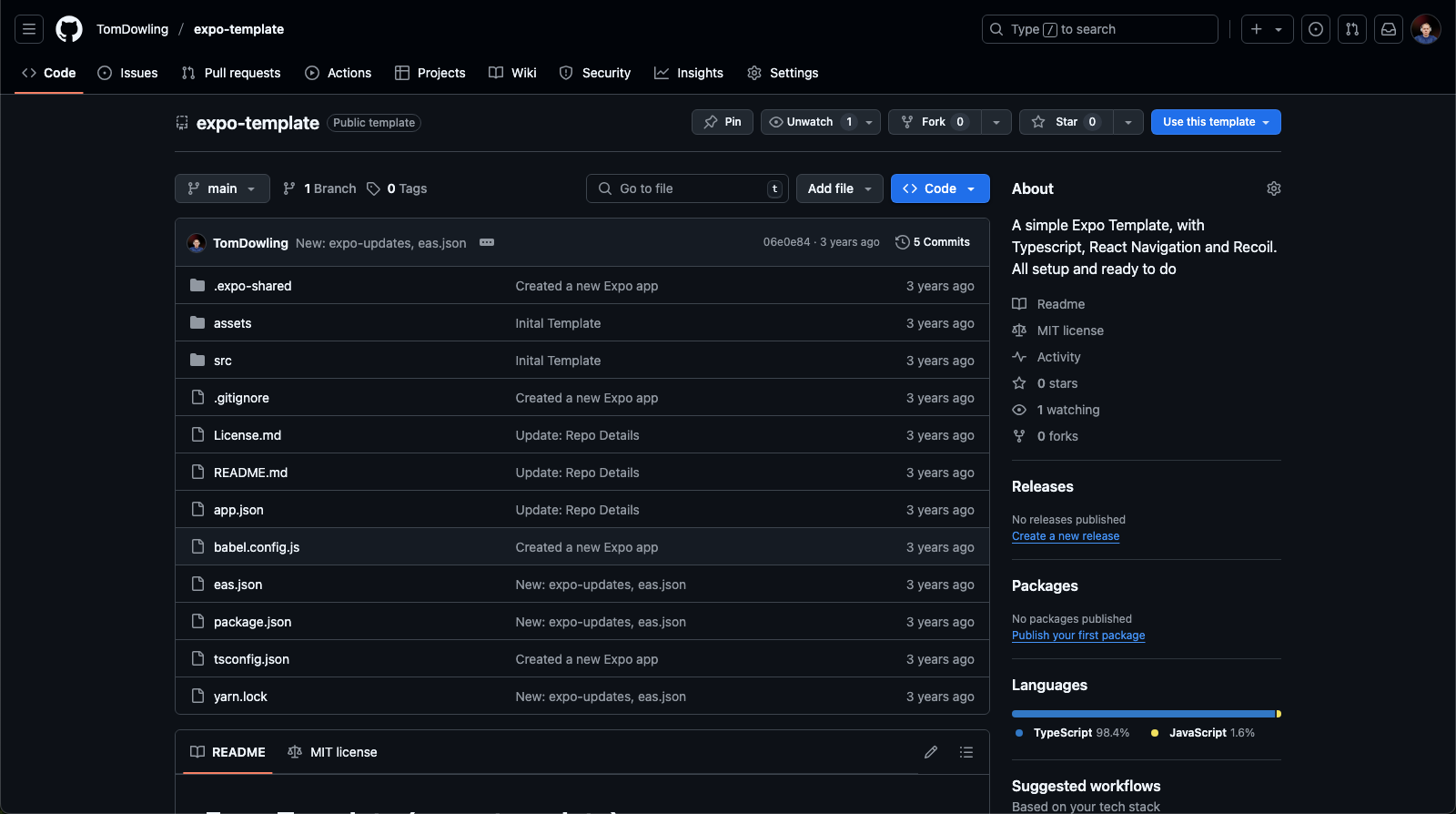
Task: Open Unwatch notification options caret
Action: click(869, 122)
